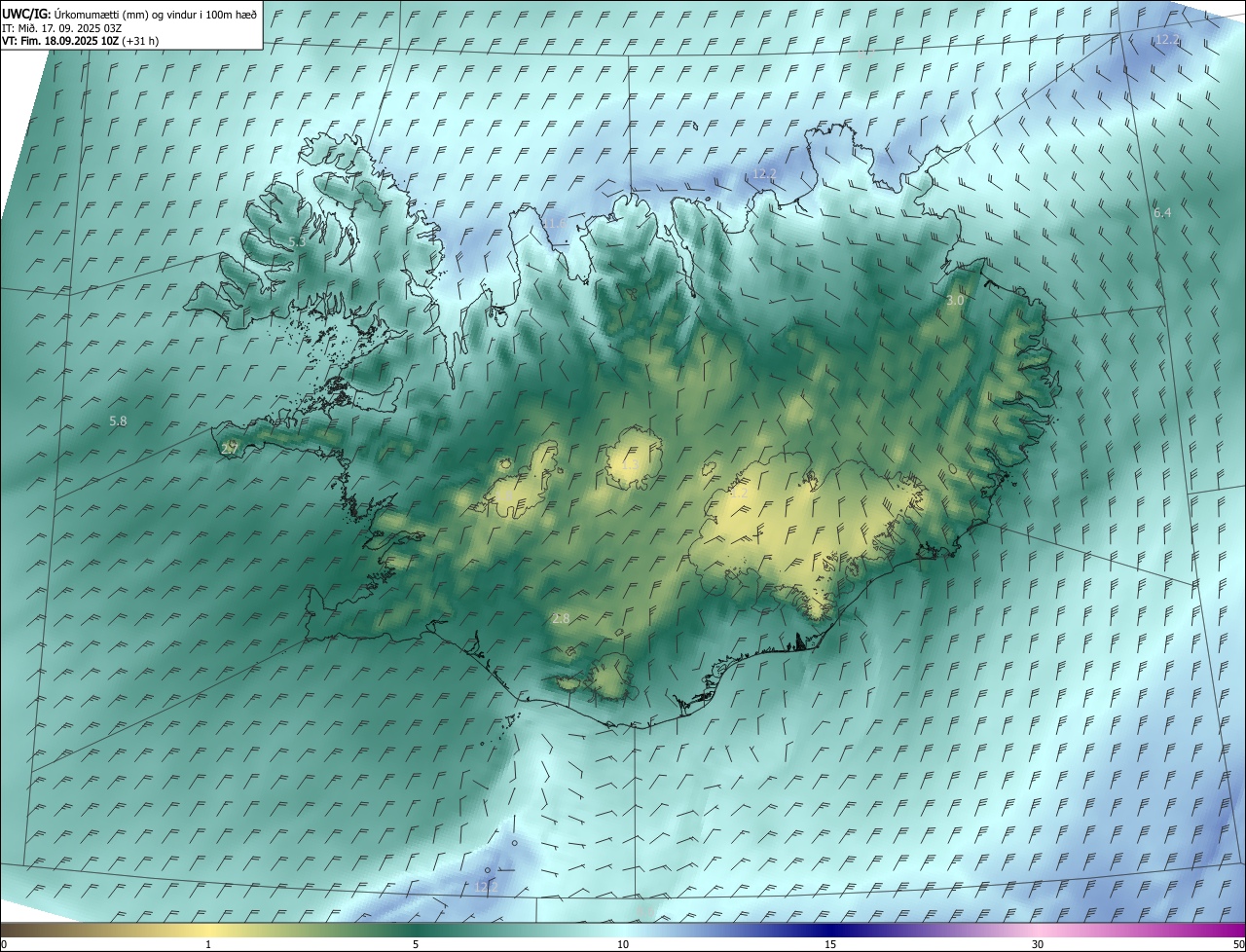
Task: Pick the pink colour above the 30 tick
Action: 1038,930
